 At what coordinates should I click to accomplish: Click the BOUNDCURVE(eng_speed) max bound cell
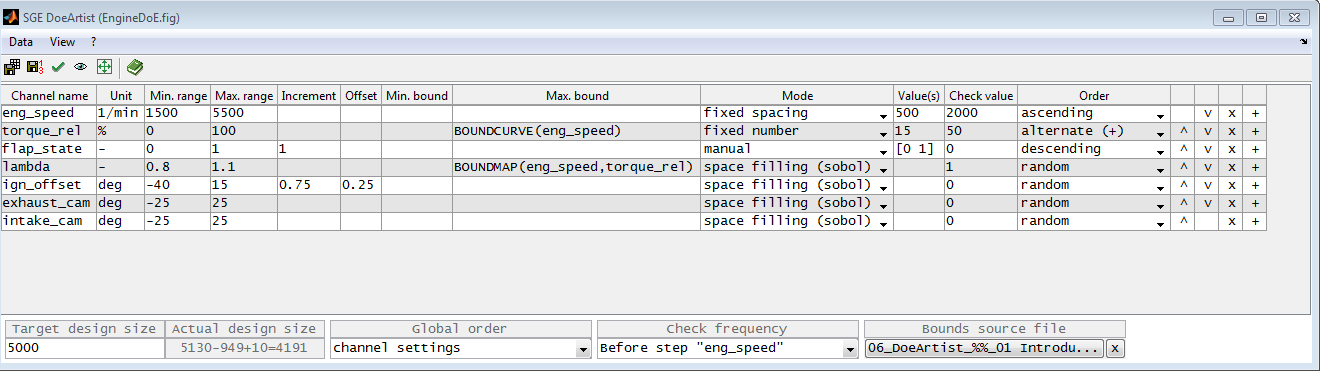point(576,131)
